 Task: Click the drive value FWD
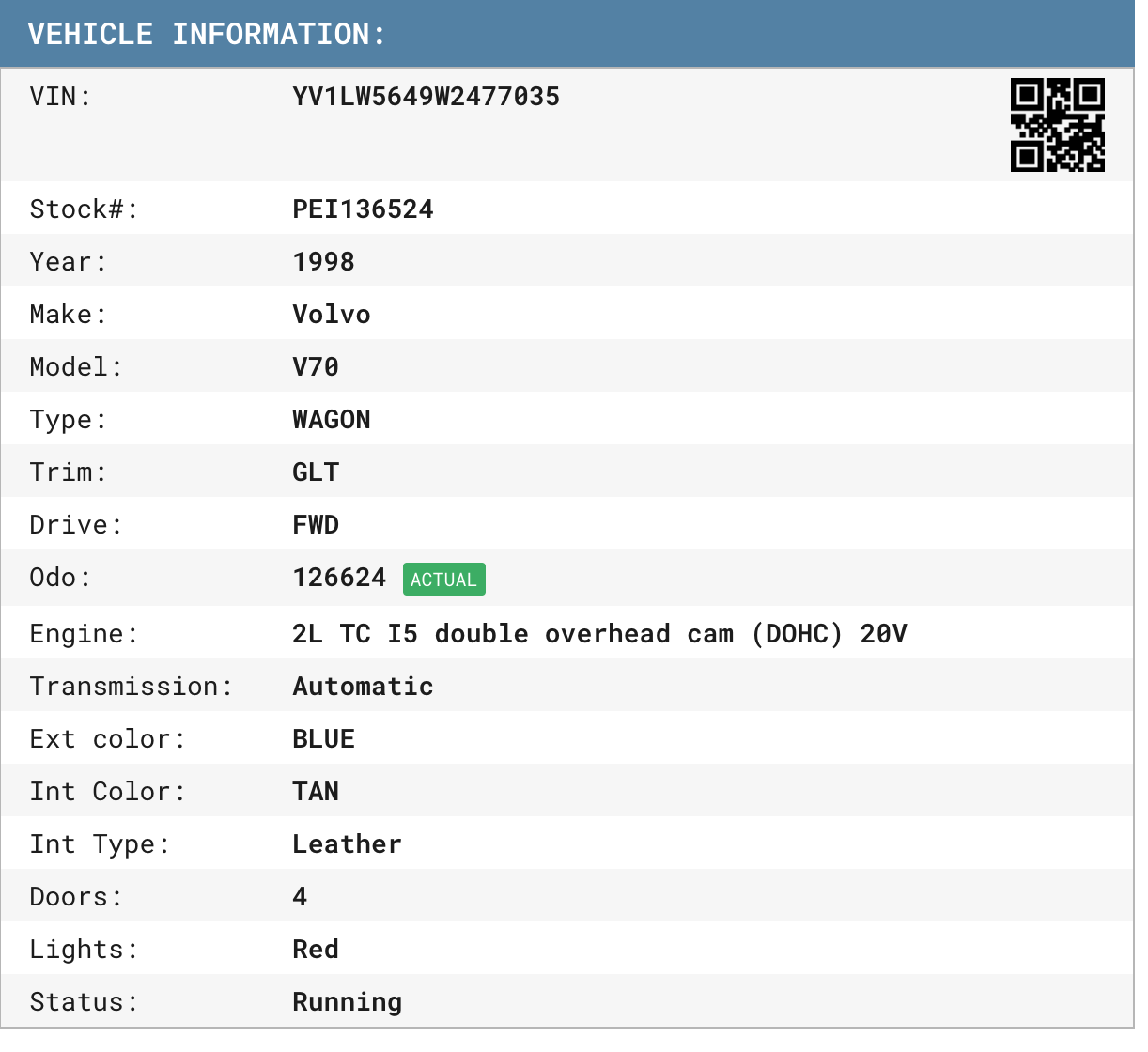[316, 525]
